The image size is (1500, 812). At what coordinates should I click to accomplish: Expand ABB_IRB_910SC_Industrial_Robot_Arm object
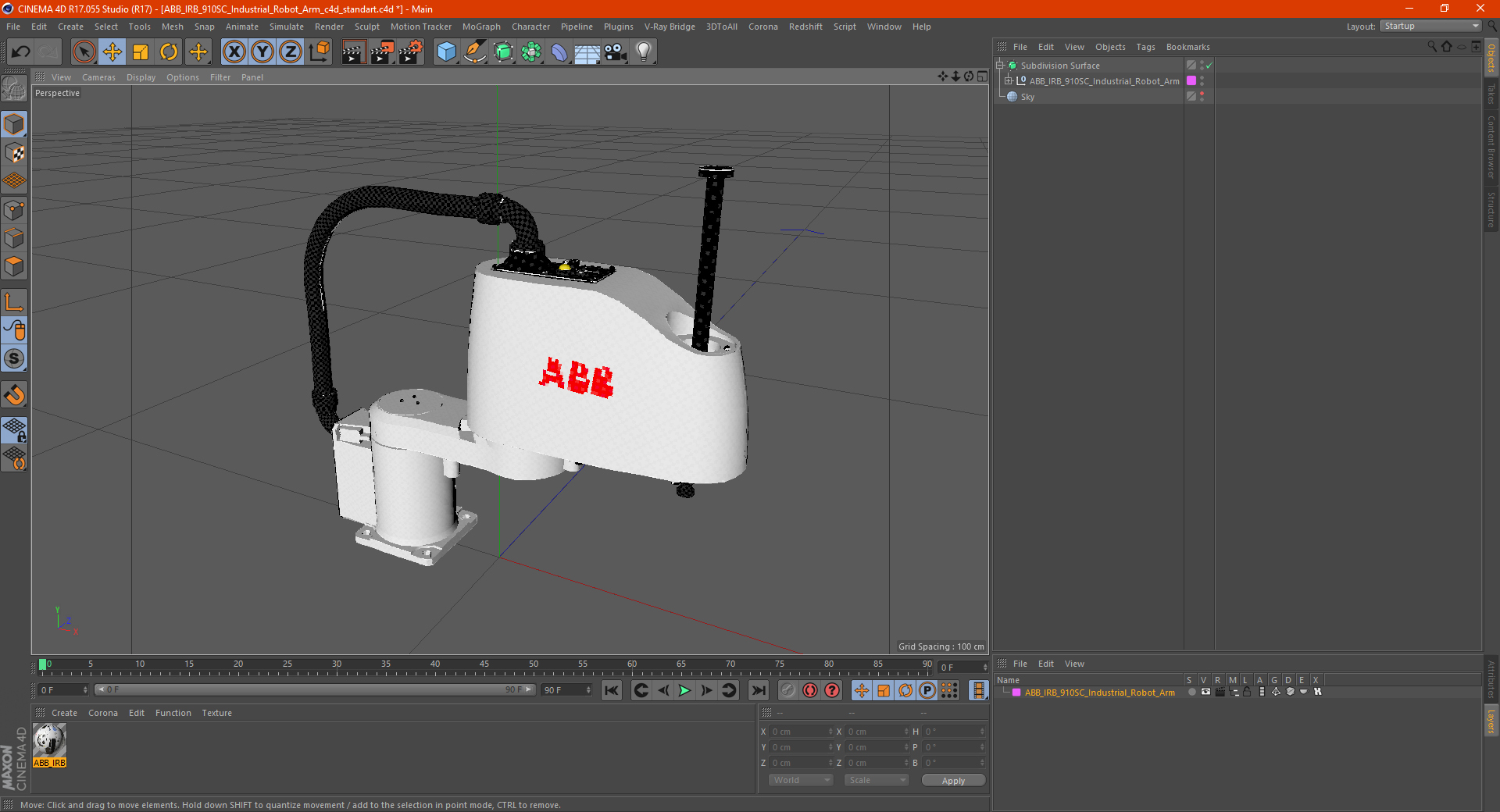[x=1009, y=81]
